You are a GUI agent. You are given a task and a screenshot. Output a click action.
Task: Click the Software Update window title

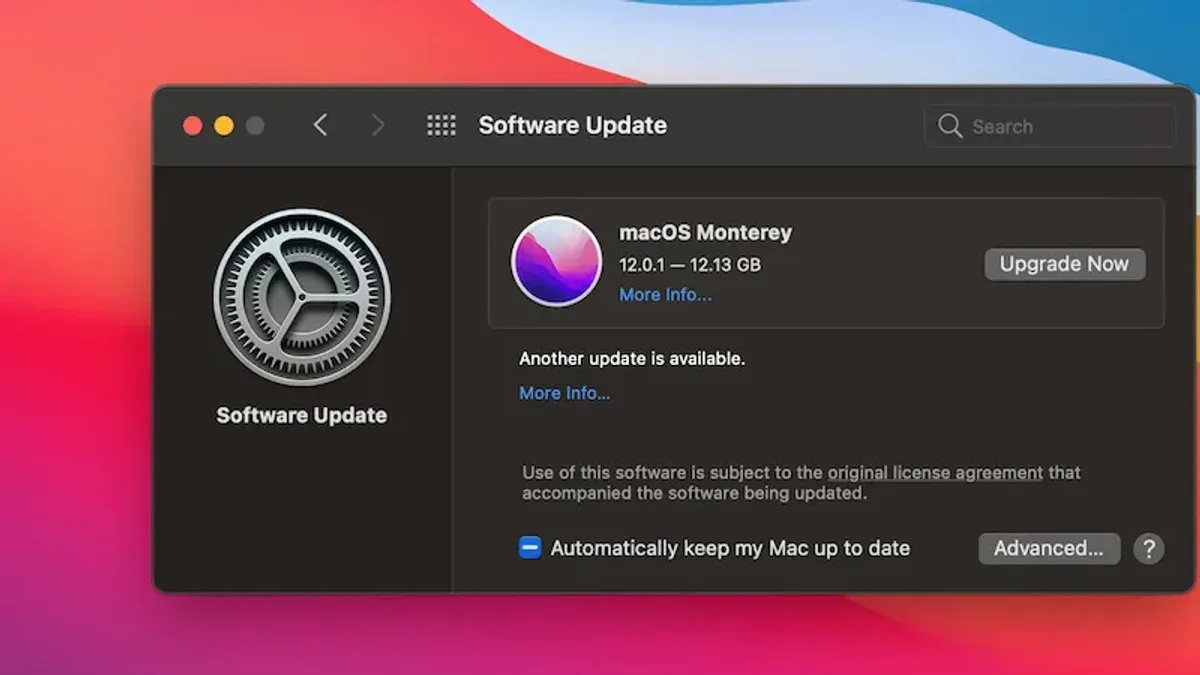coord(572,125)
